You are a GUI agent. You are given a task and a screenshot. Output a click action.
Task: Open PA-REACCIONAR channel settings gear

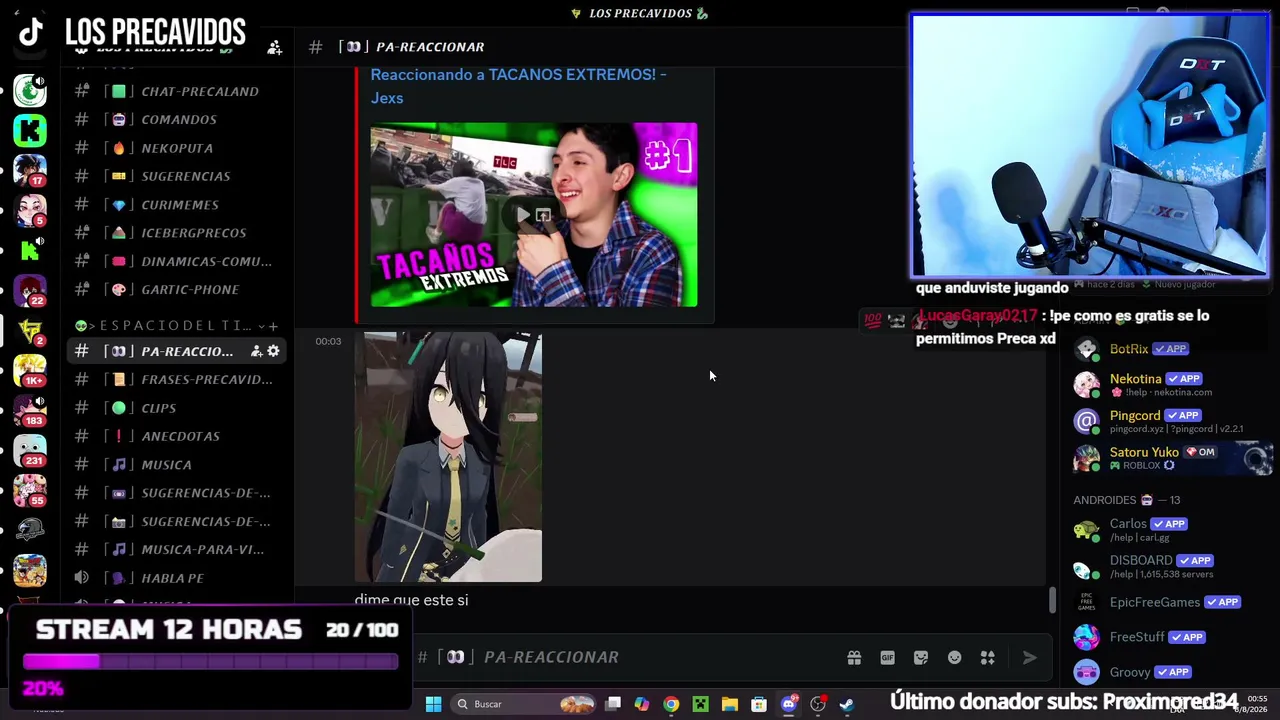[273, 351]
